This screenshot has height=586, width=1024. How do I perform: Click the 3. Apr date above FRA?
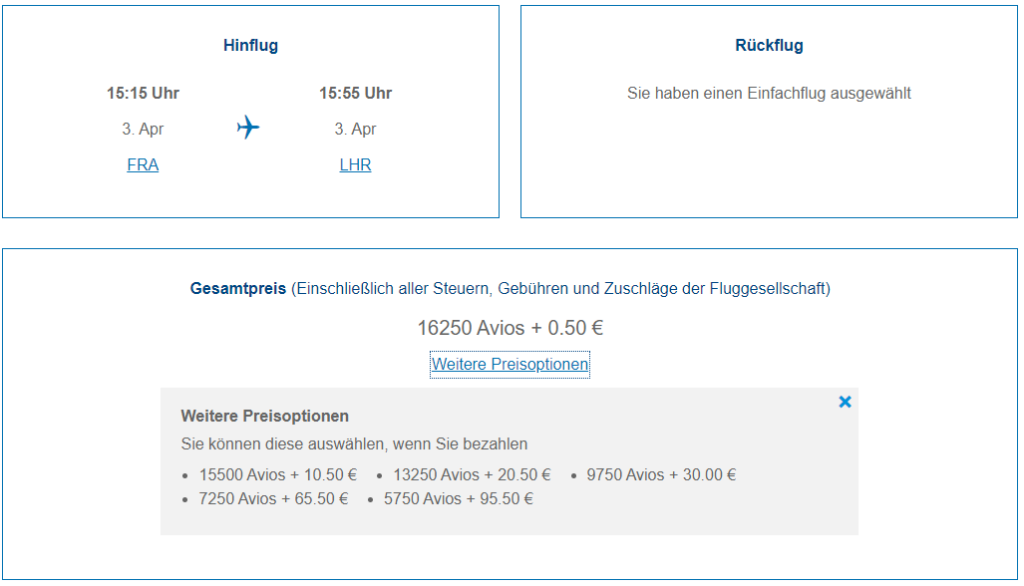coord(143,129)
